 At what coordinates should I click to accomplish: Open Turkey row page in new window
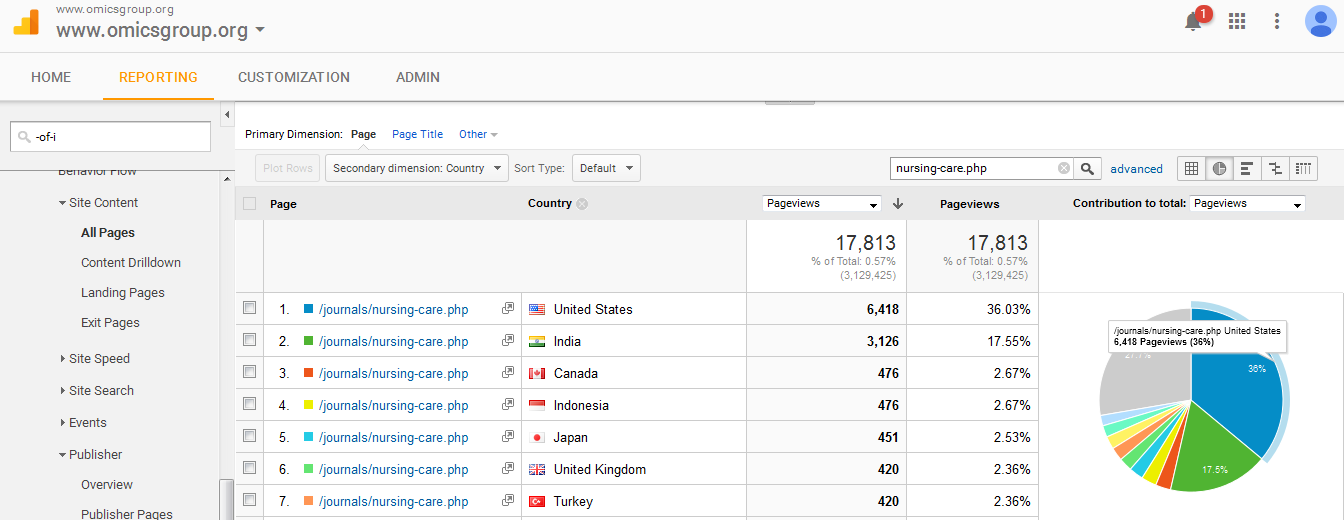[507, 501]
